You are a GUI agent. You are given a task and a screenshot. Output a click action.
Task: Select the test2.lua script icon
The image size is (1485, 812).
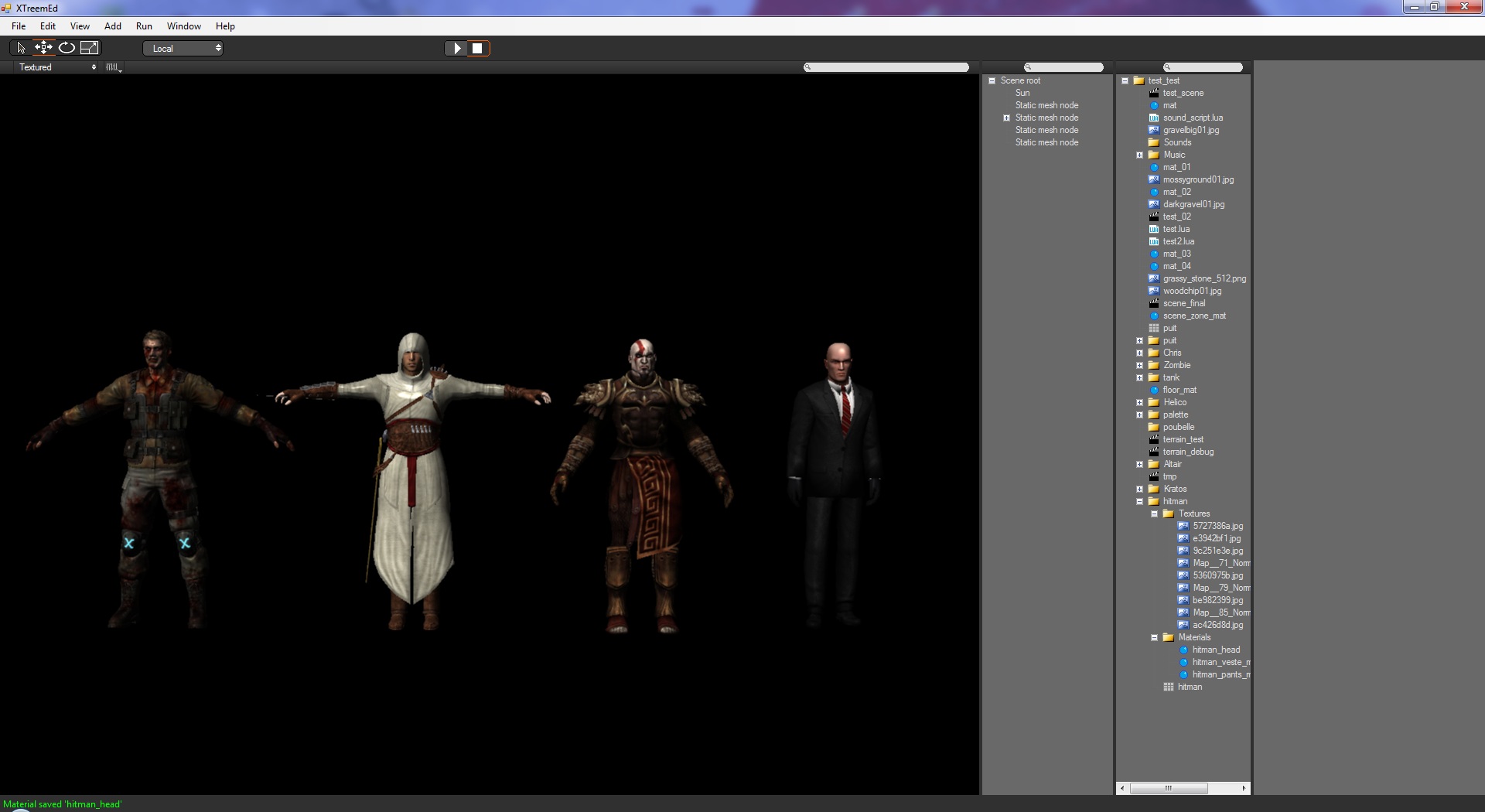point(1154,241)
